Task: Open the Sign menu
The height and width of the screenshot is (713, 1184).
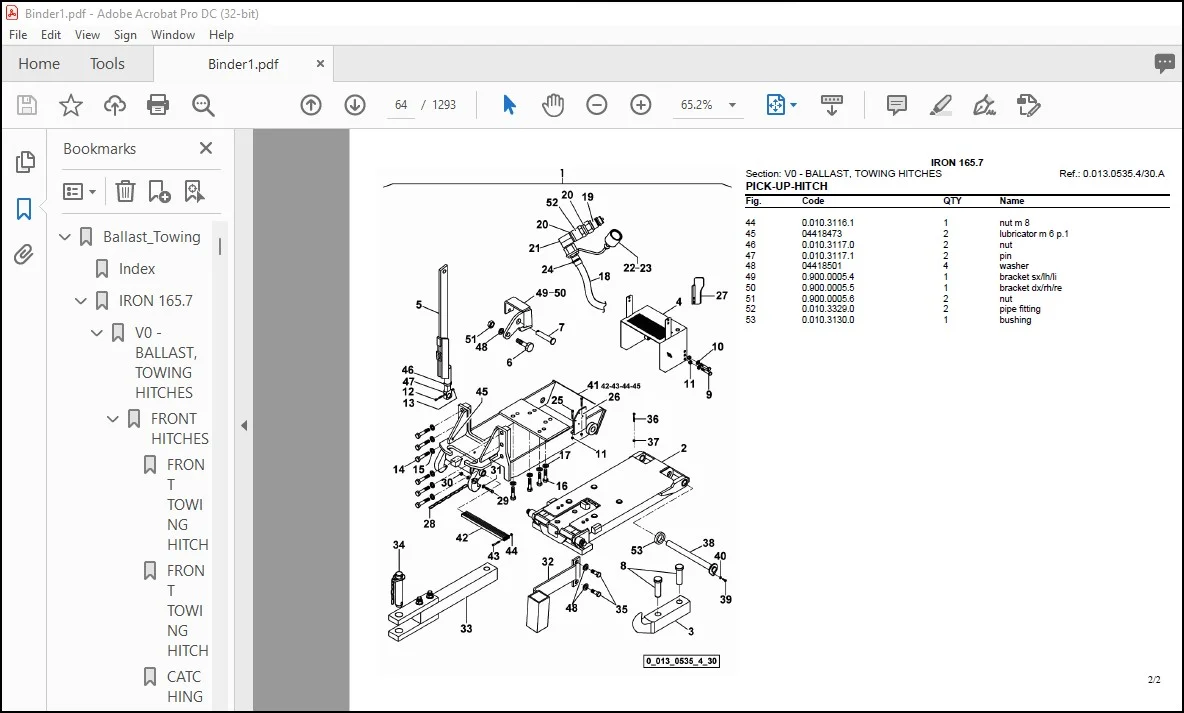Action: coord(125,35)
